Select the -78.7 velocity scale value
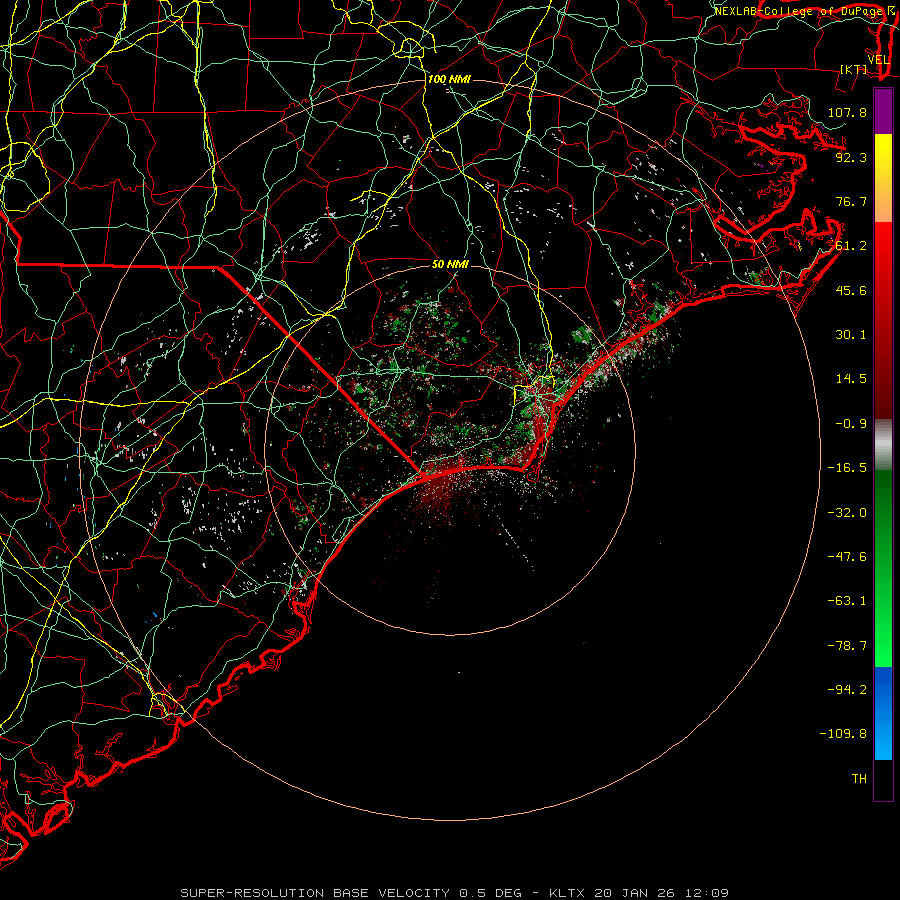 (x=847, y=646)
